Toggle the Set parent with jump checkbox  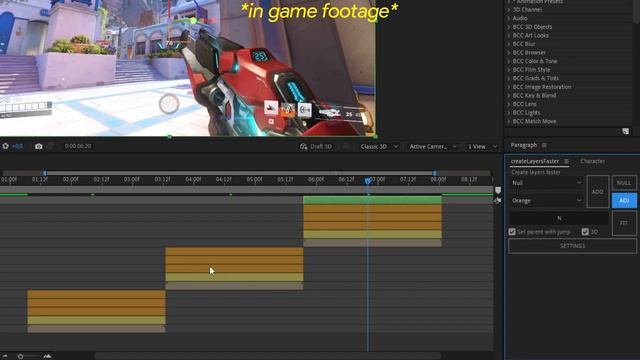coord(512,232)
